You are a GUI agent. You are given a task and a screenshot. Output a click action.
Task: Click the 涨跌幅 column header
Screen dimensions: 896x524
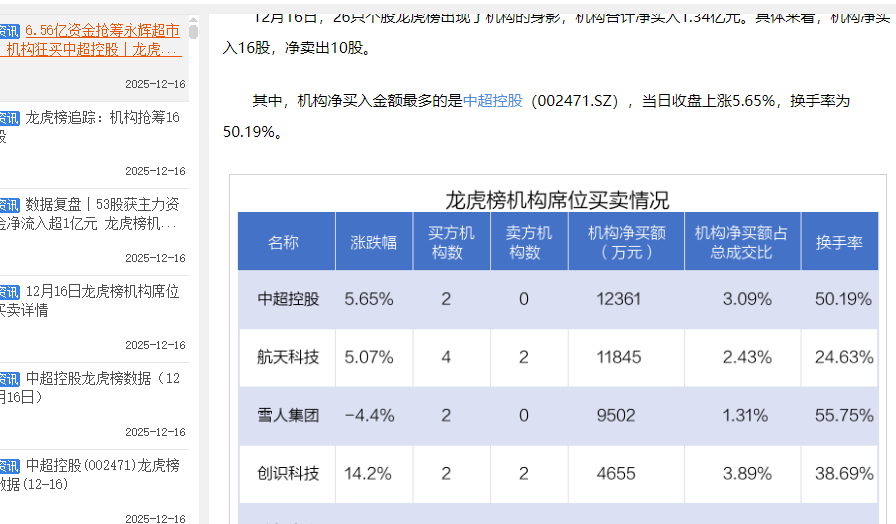pyautogui.click(x=374, y=242)
